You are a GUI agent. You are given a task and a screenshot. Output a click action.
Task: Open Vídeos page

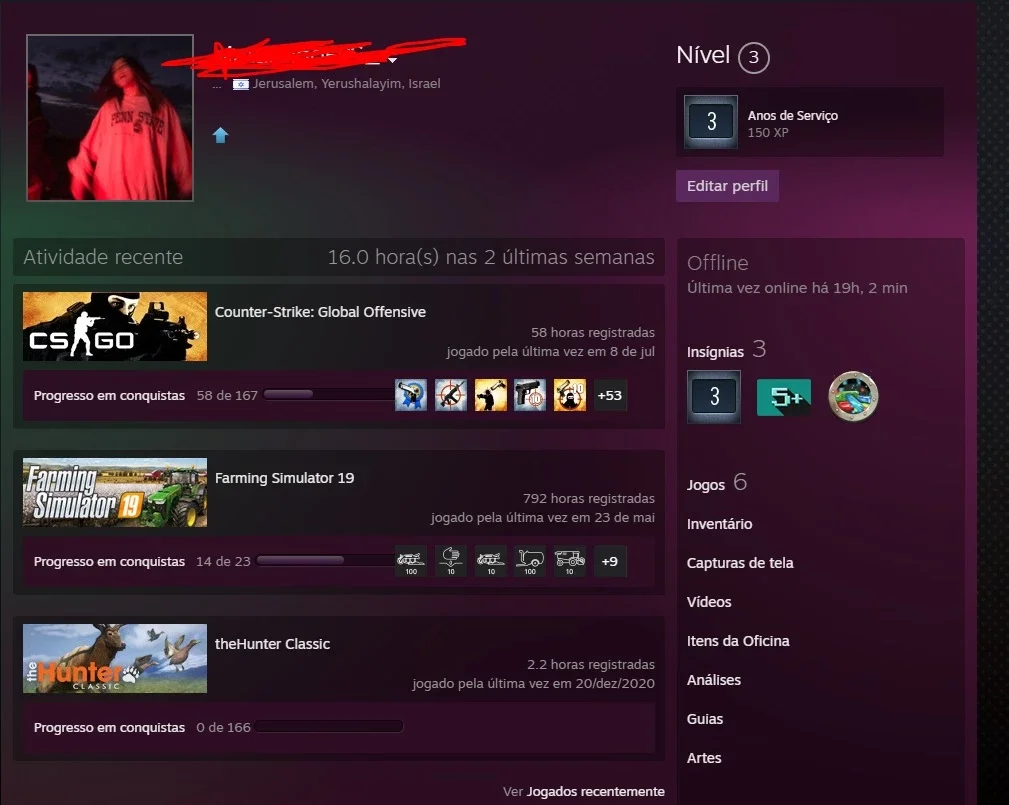click(x=709, y=602)
